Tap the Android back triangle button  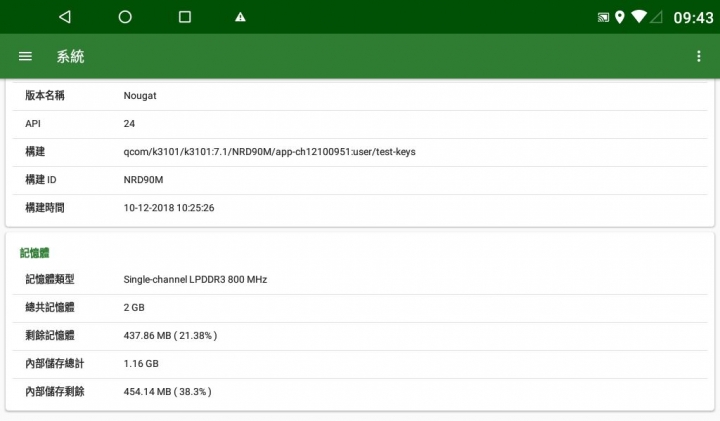click(65, 17)
